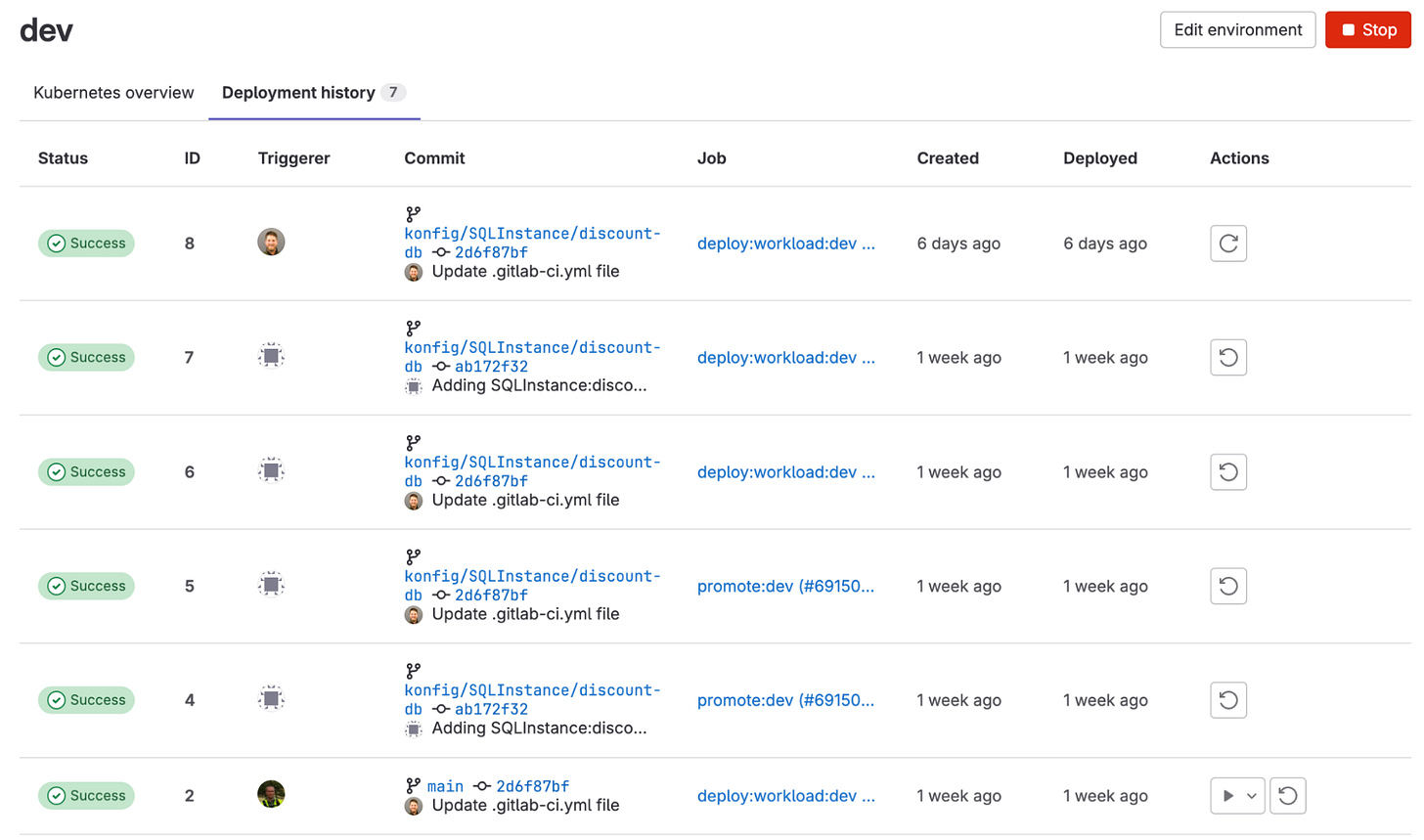Run manual job play button for deployment 2

tap(1227, 796)
